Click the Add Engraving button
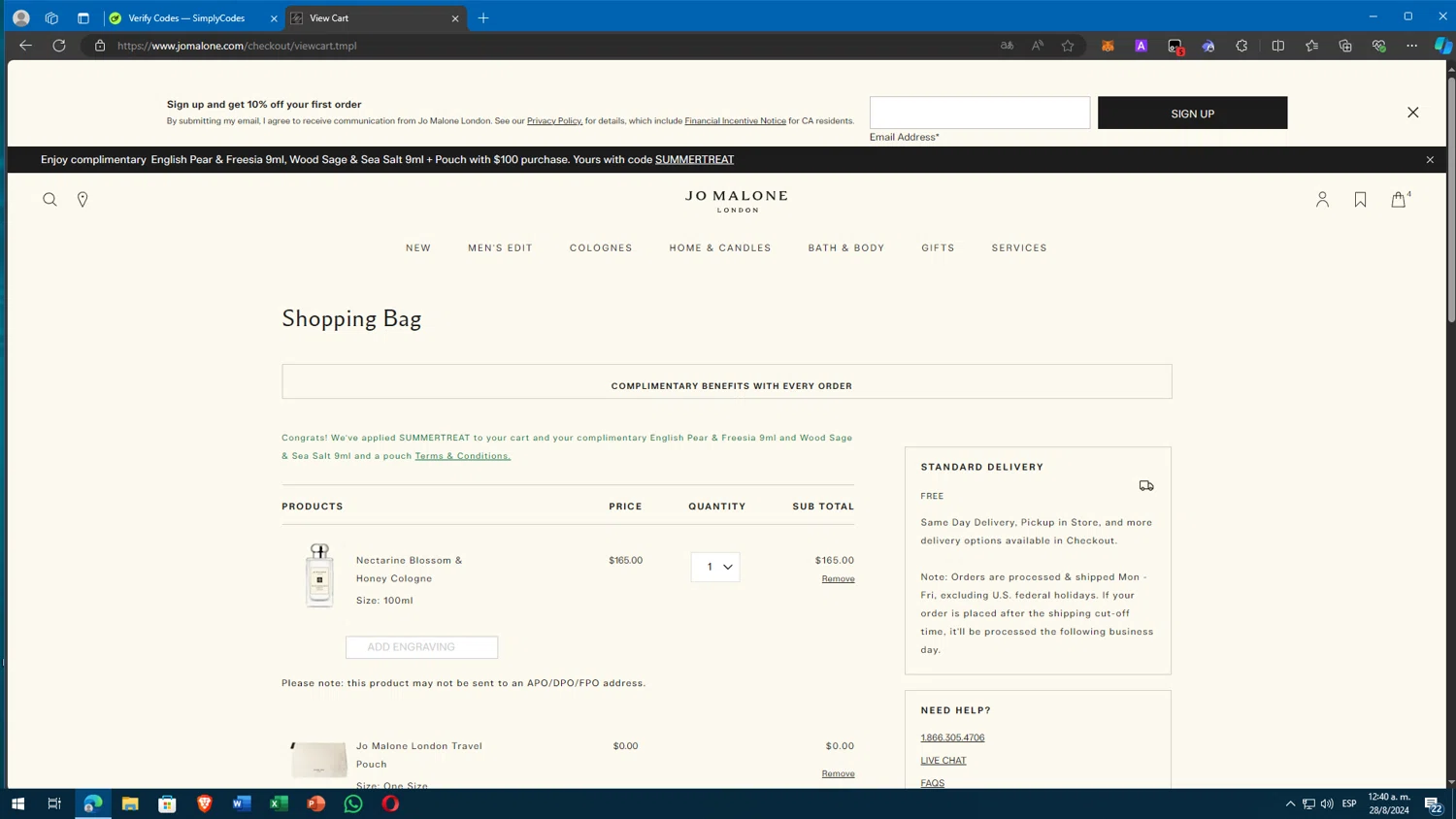1456x819 pixels. point(422,647)
